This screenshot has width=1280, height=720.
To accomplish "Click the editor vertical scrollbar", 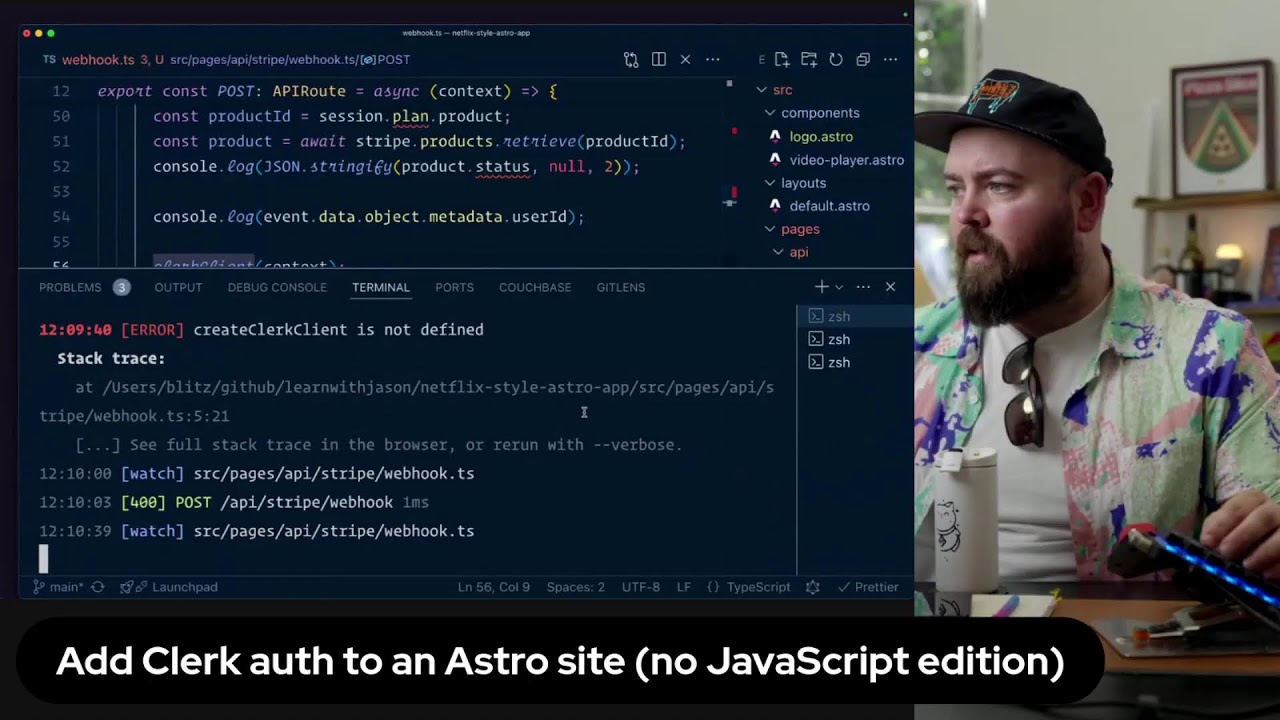I will 729,172.
